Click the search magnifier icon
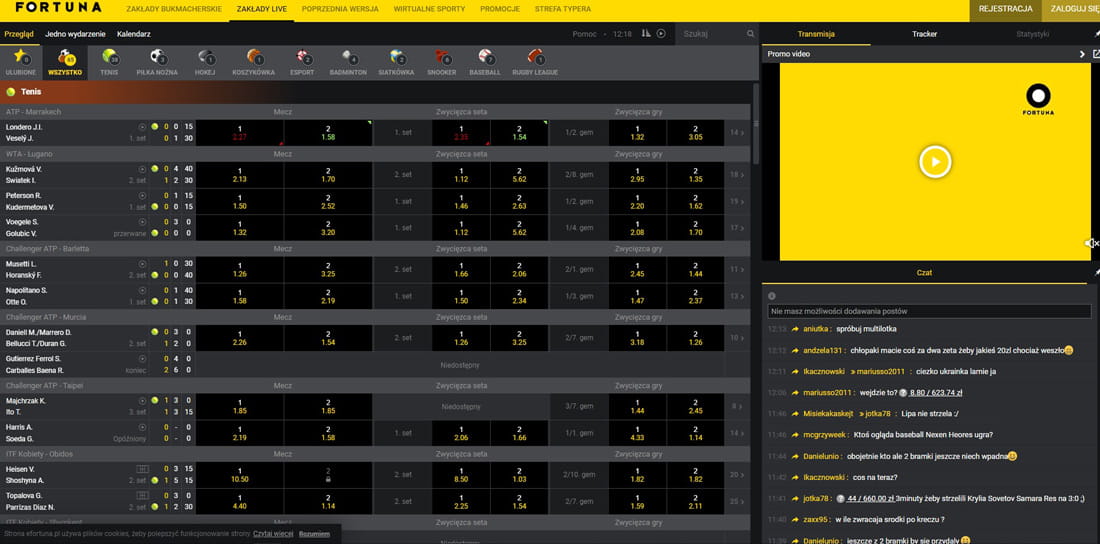 coord(750,34)
